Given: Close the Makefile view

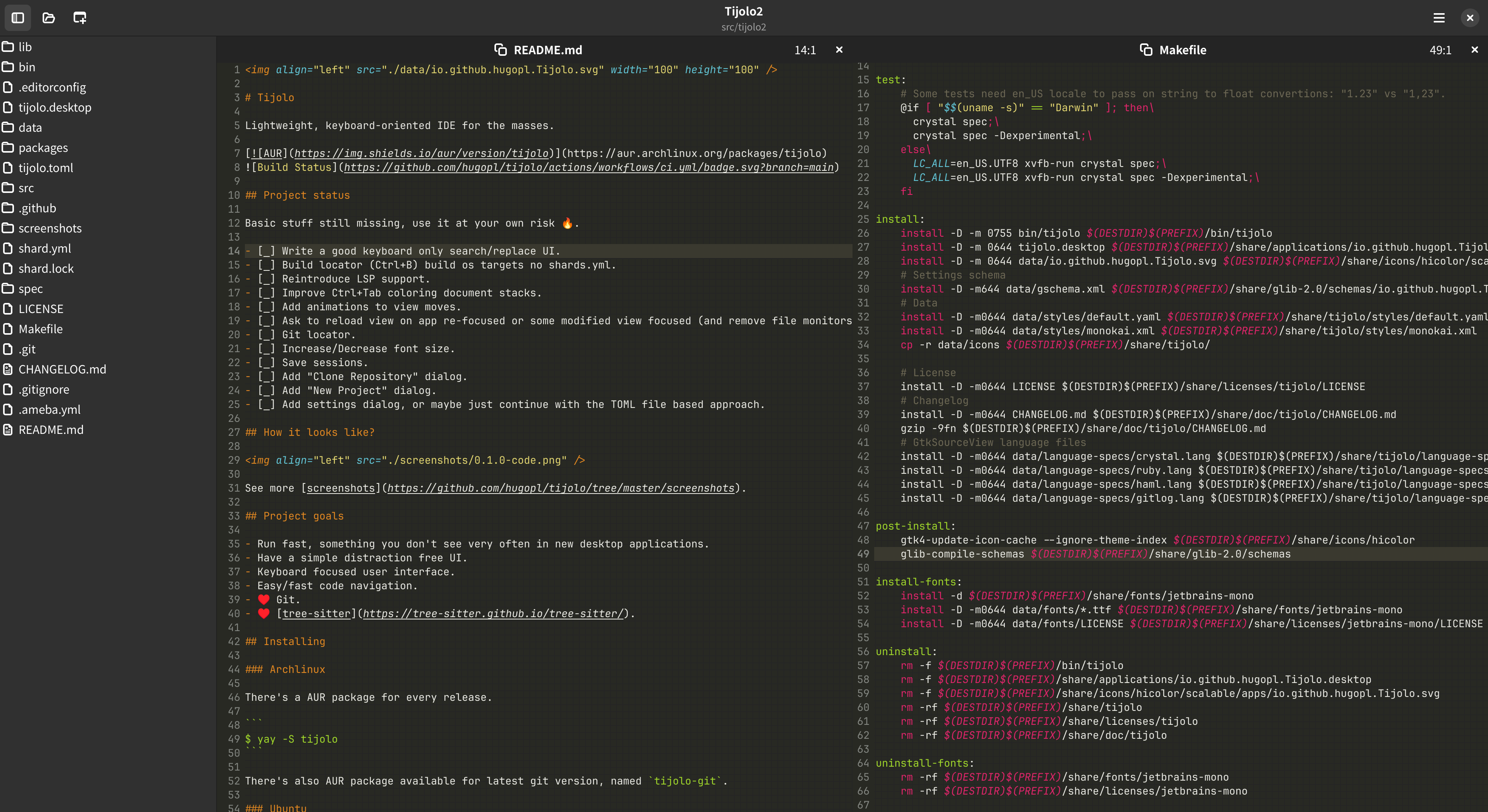Looking at the screenshot, I should [x=1475, y=50].
